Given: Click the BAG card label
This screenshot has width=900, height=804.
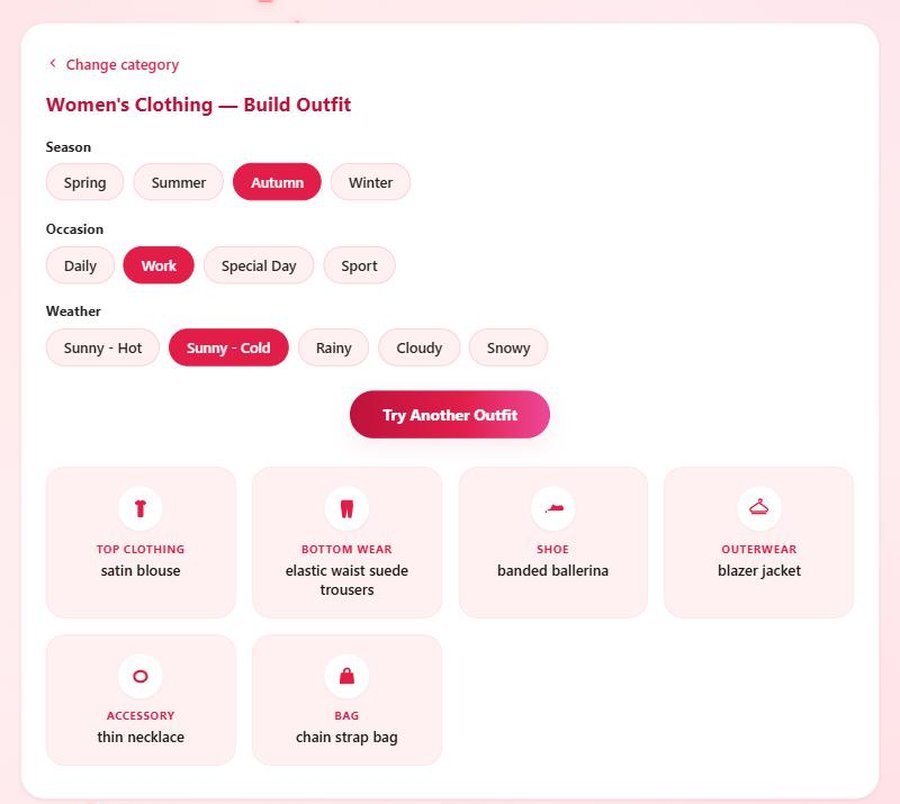Looking at the screenshot, I should 347,716.
